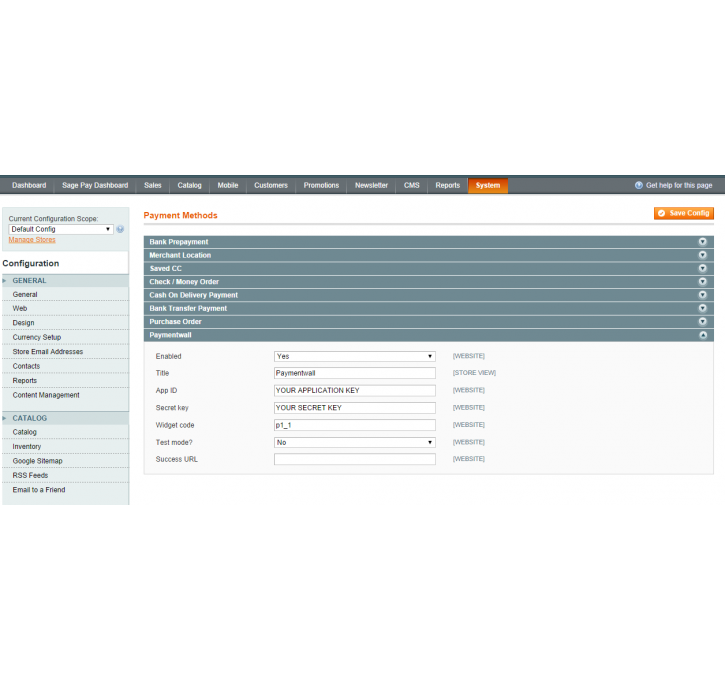This screenshot has width=725, height=680.
Task: Open the Customers menu
Action: [x=271, y=185]
